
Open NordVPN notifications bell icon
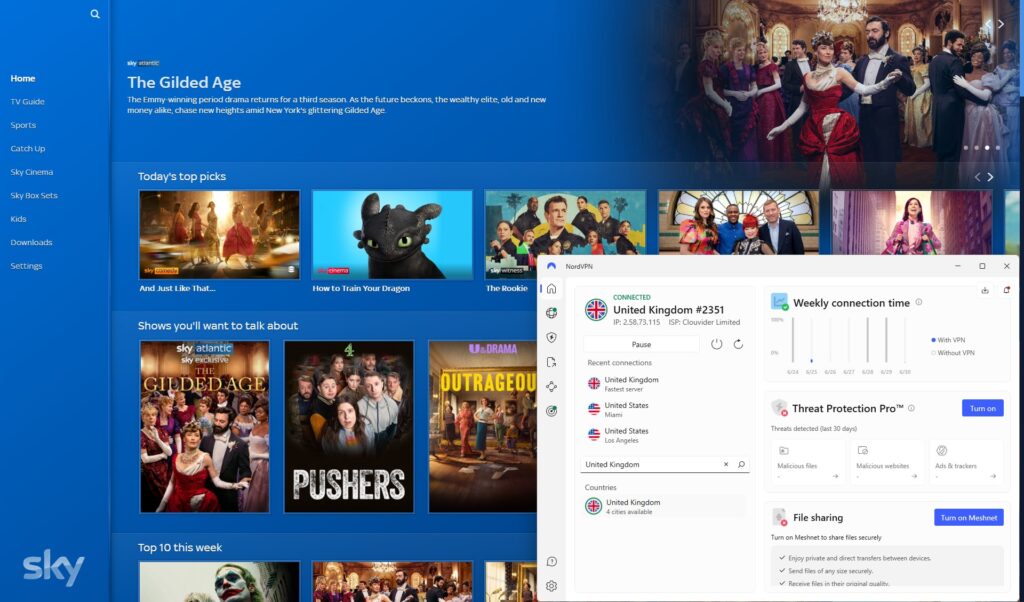tap(1006, 290)
